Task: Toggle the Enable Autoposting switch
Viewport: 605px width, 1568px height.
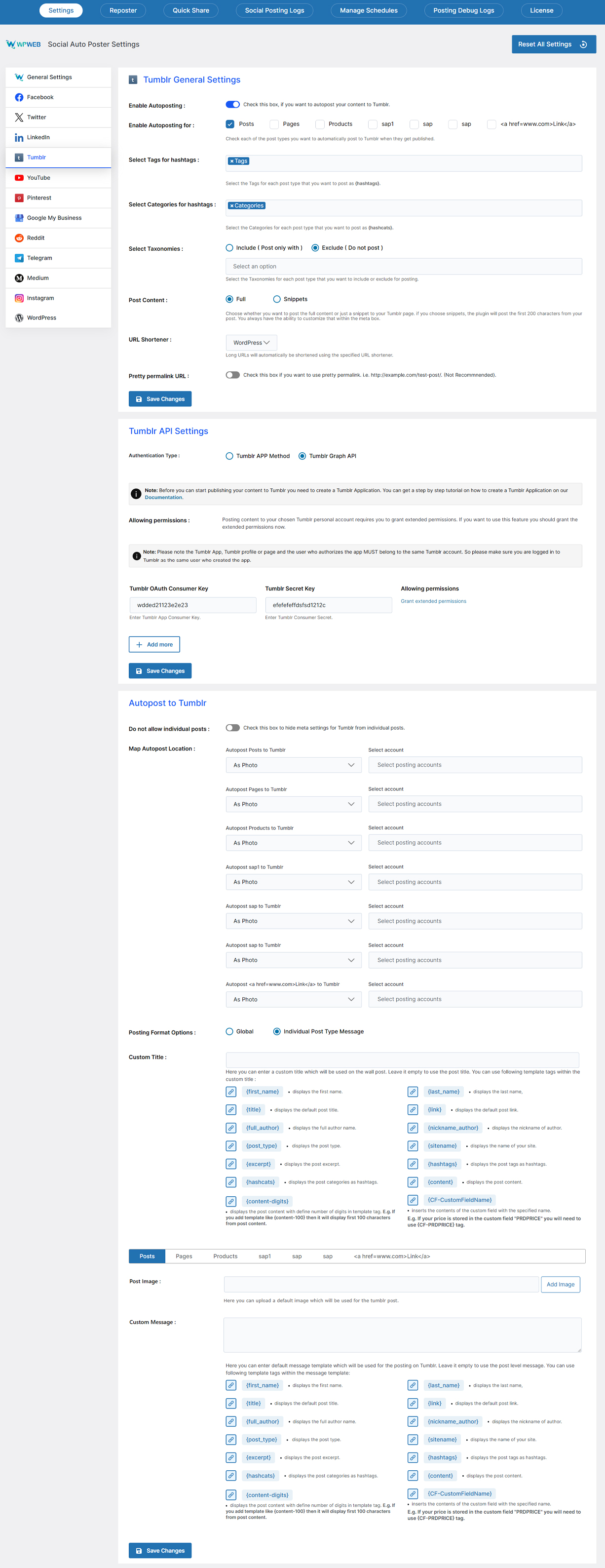Action: [x=232, y=105]
